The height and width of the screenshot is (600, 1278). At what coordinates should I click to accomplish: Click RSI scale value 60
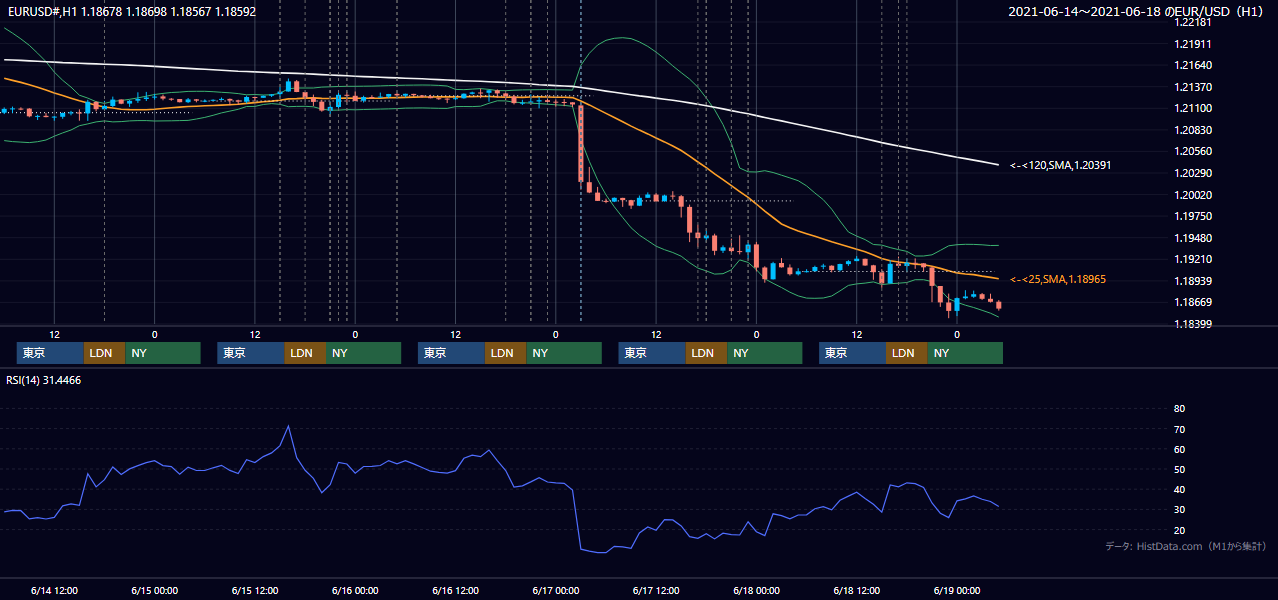(x=1179, y=449)
